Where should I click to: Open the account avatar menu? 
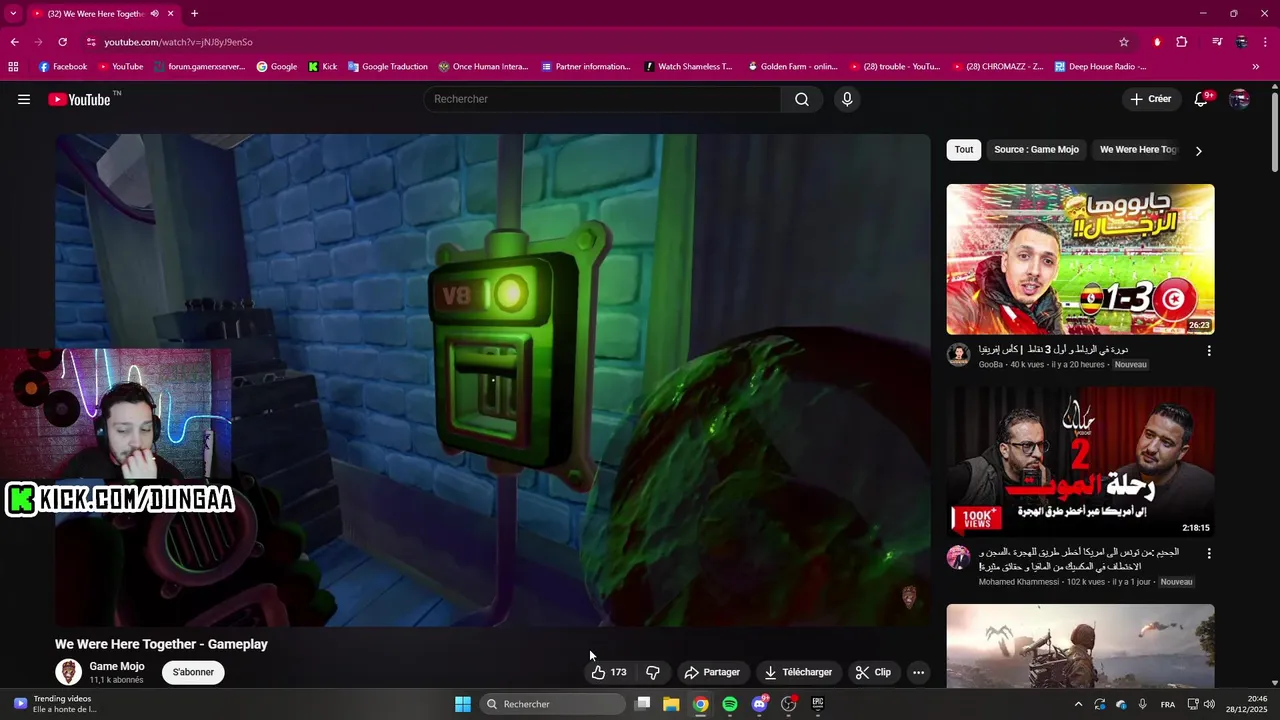[1239, 99]
